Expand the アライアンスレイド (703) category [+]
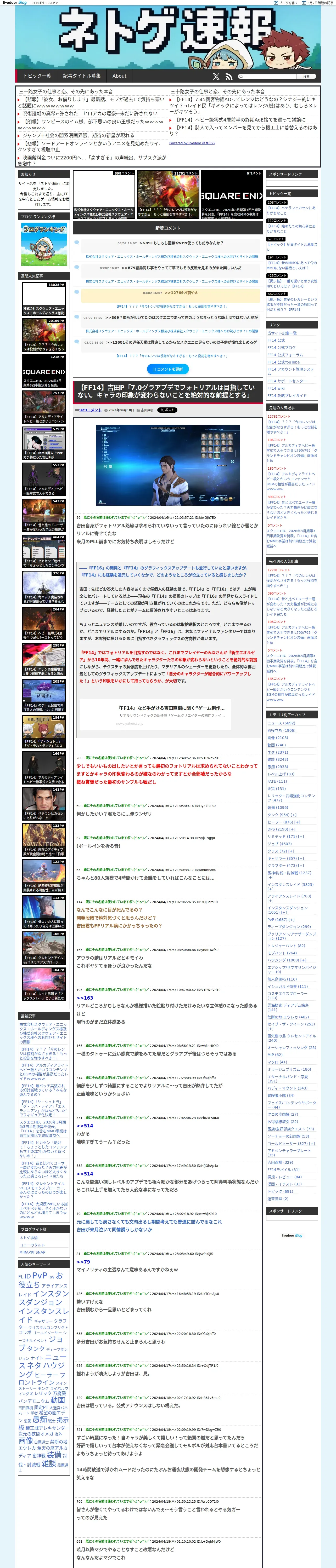The image size is (336, 1568). [270, 900]
